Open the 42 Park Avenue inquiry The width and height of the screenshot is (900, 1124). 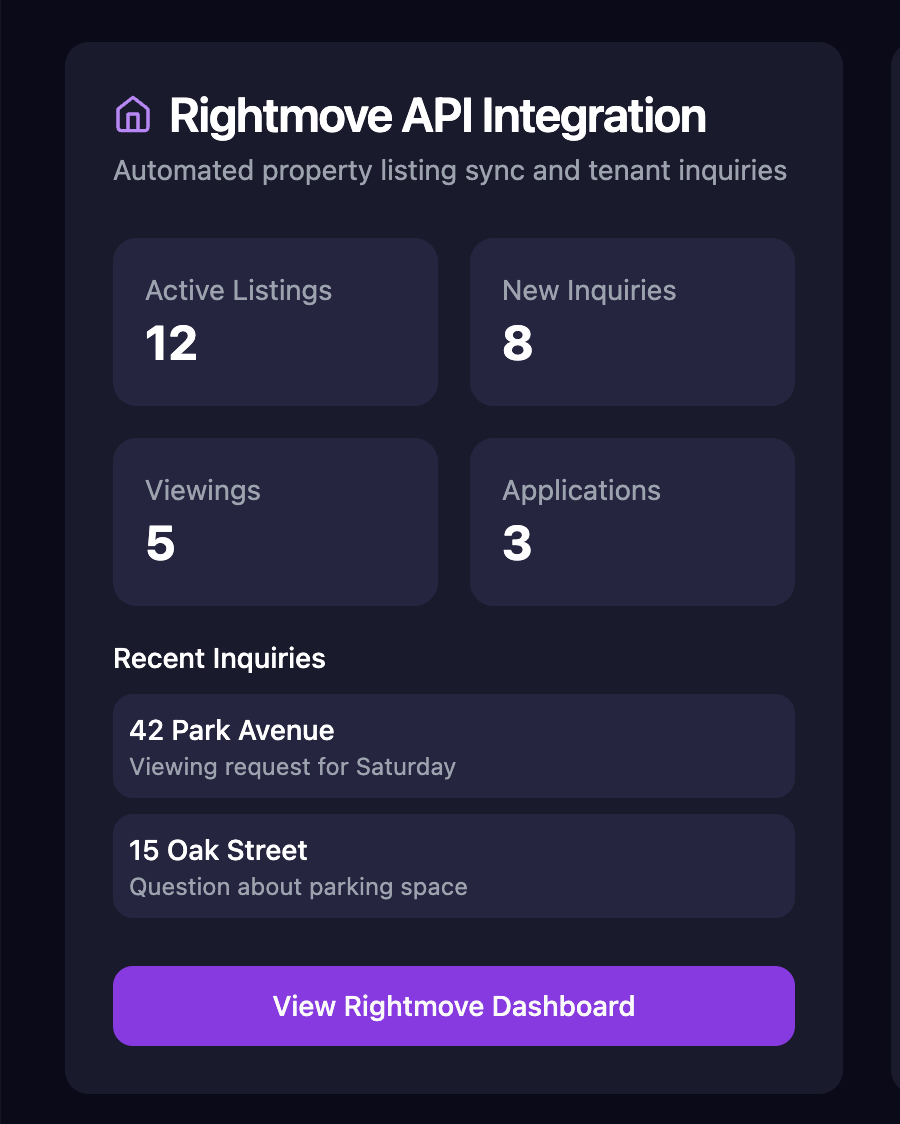[453, 746]
